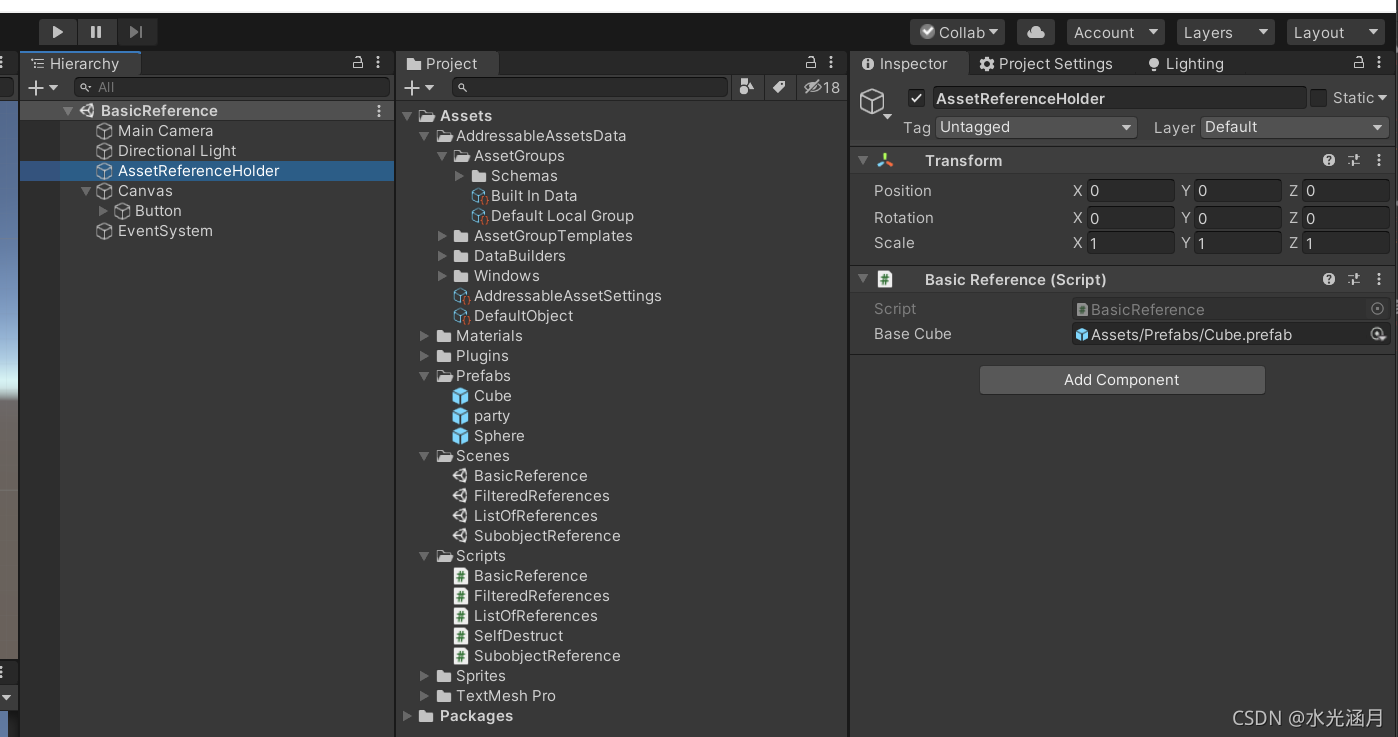Open the Static flags dropdown arrow

(1383, 98)
